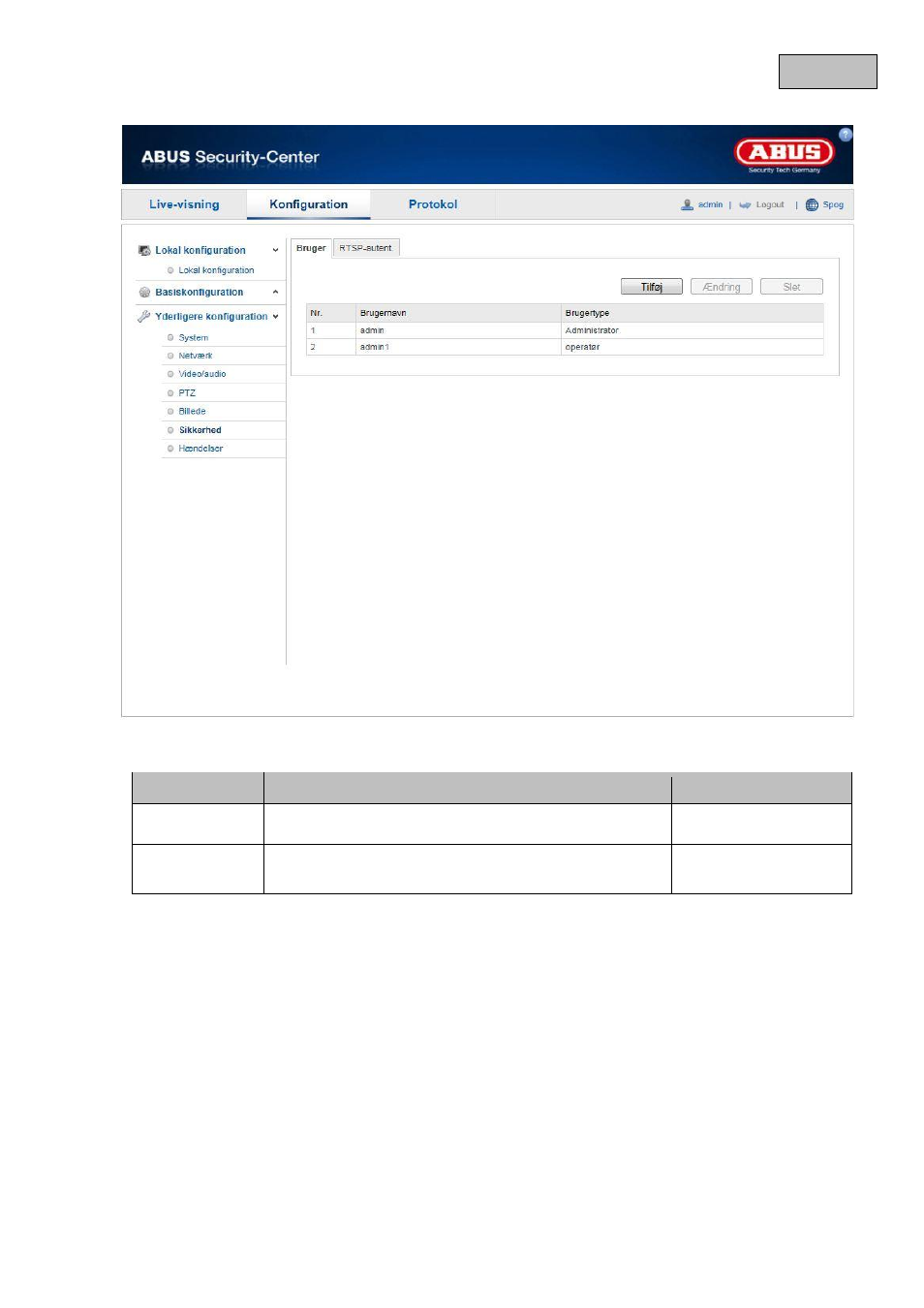The image size is (924, 1308).
Task: Click the admin user icon
Action: tap(687, 204)
